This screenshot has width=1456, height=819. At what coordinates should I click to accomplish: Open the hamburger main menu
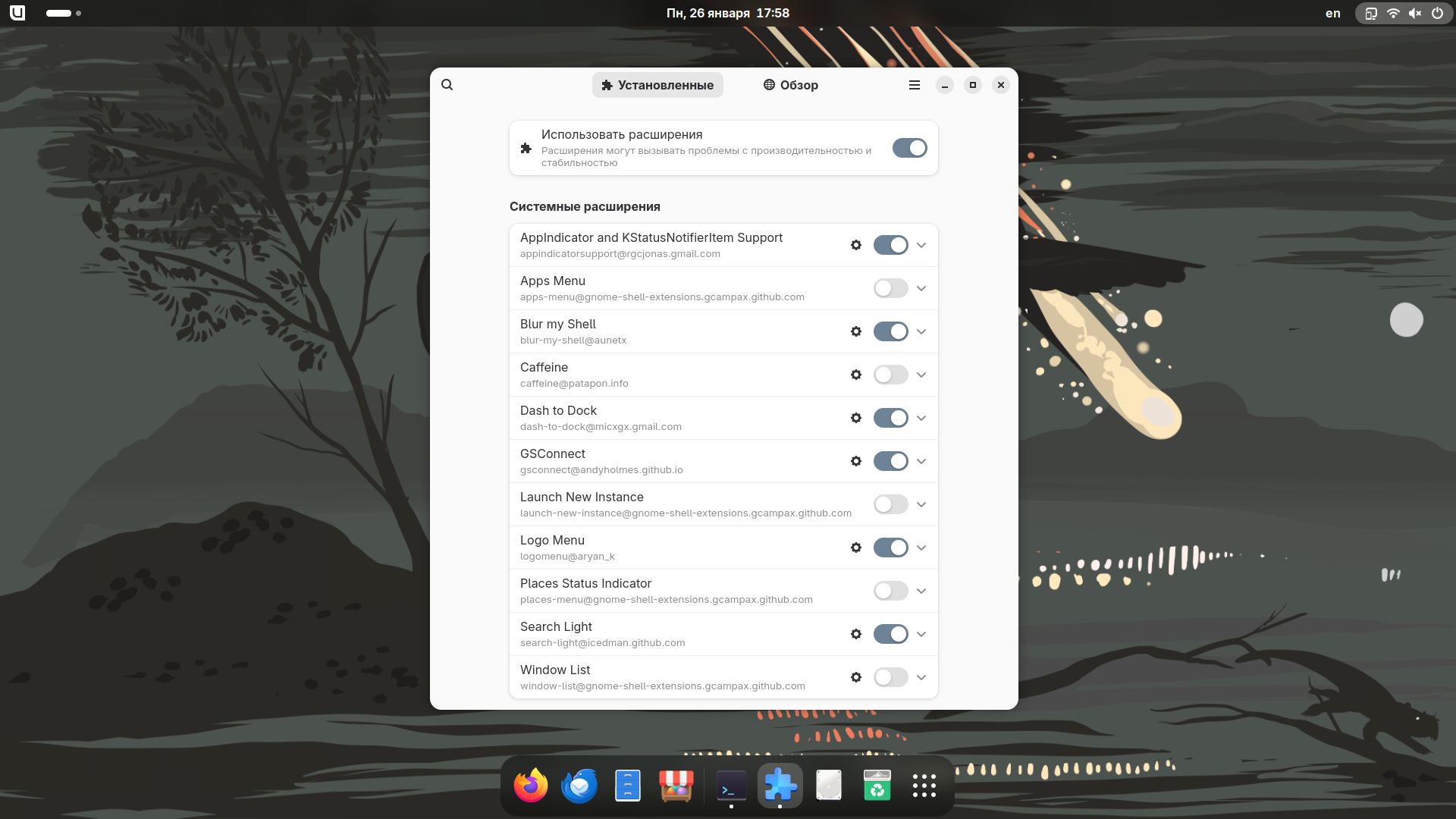point(915,85)
